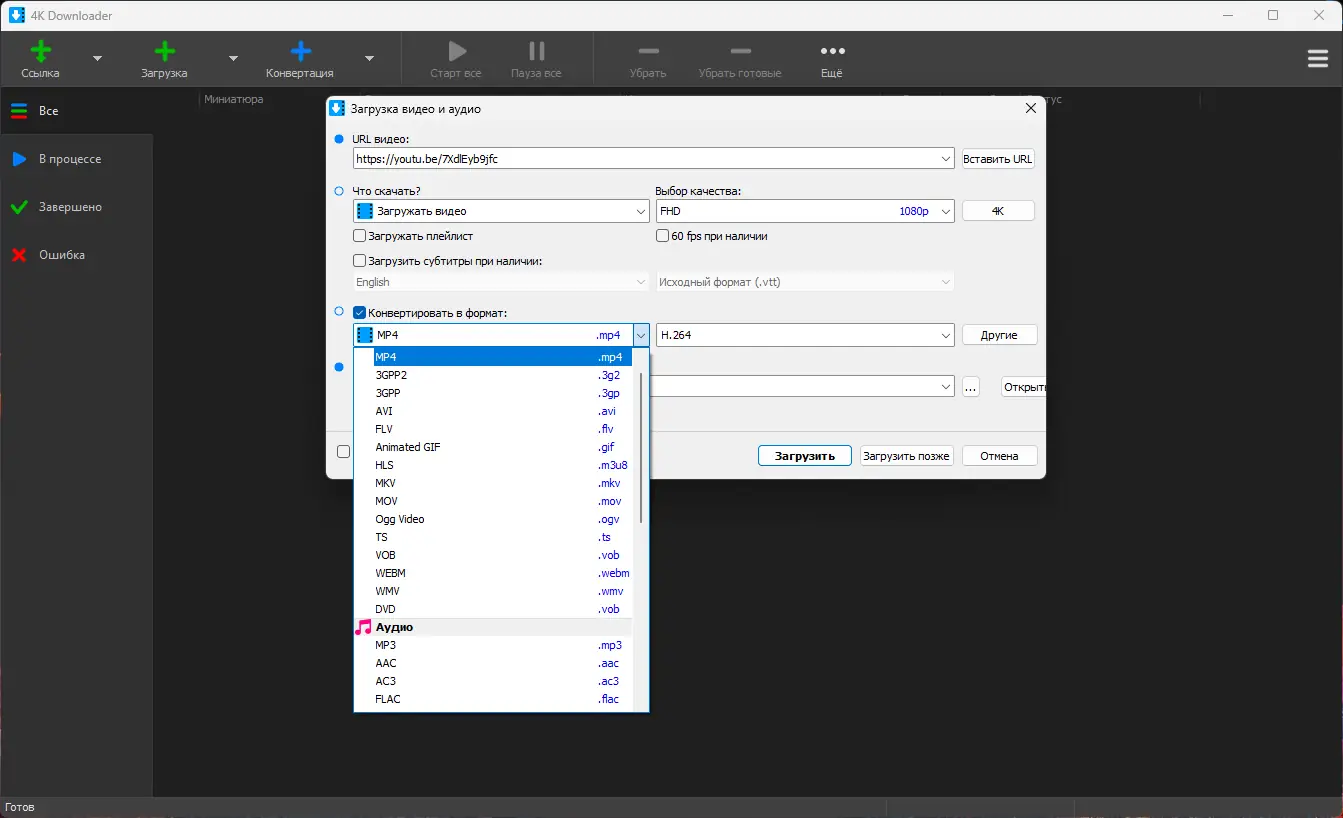Enable 60 fps при наличии option
Viewport: 1343px width, 818px height.
(x=662, y=235)
